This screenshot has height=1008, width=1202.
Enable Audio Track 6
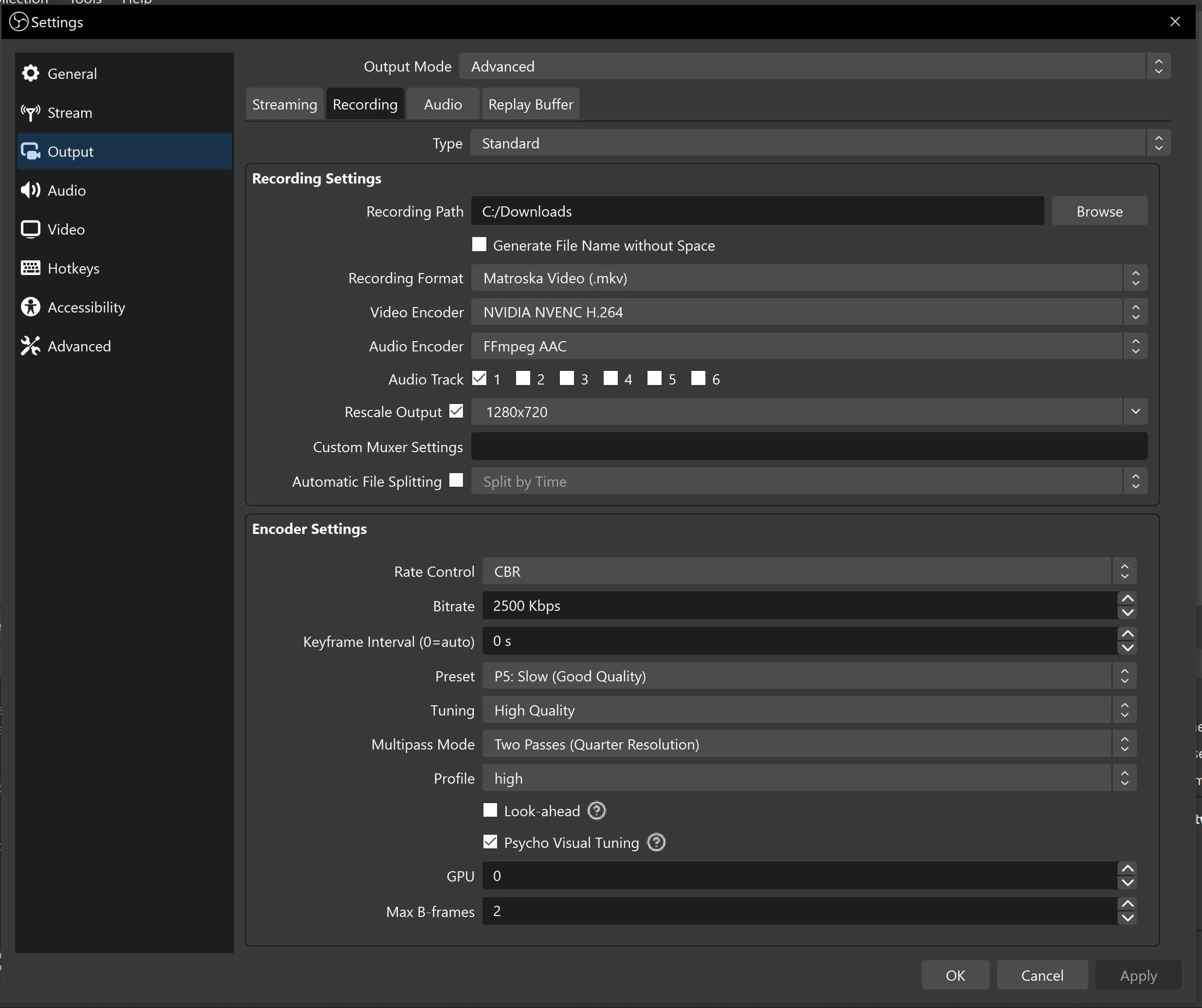click(698, 378)
